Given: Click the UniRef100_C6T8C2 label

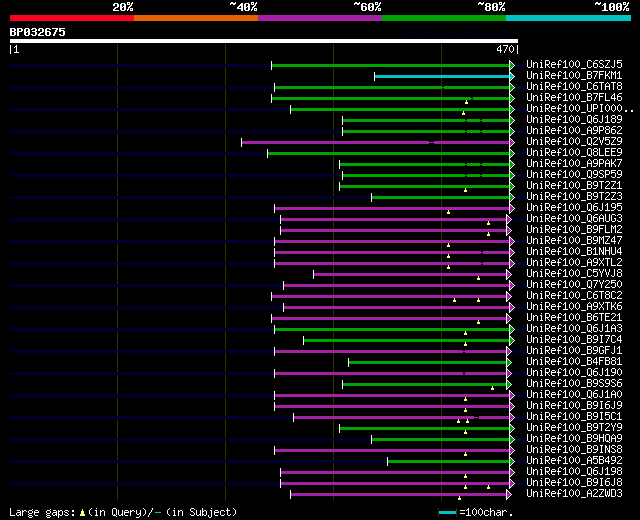Looking at the screenshot, I should pos(574,296).
